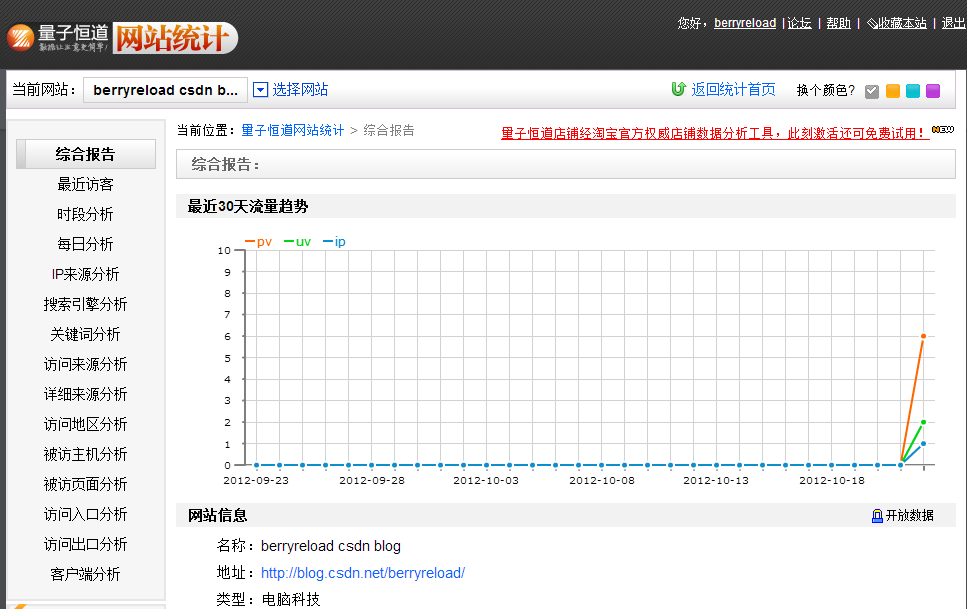Click the 退出 logout link
The height and width of the screenshot is (609, 967).
point(953,23)
